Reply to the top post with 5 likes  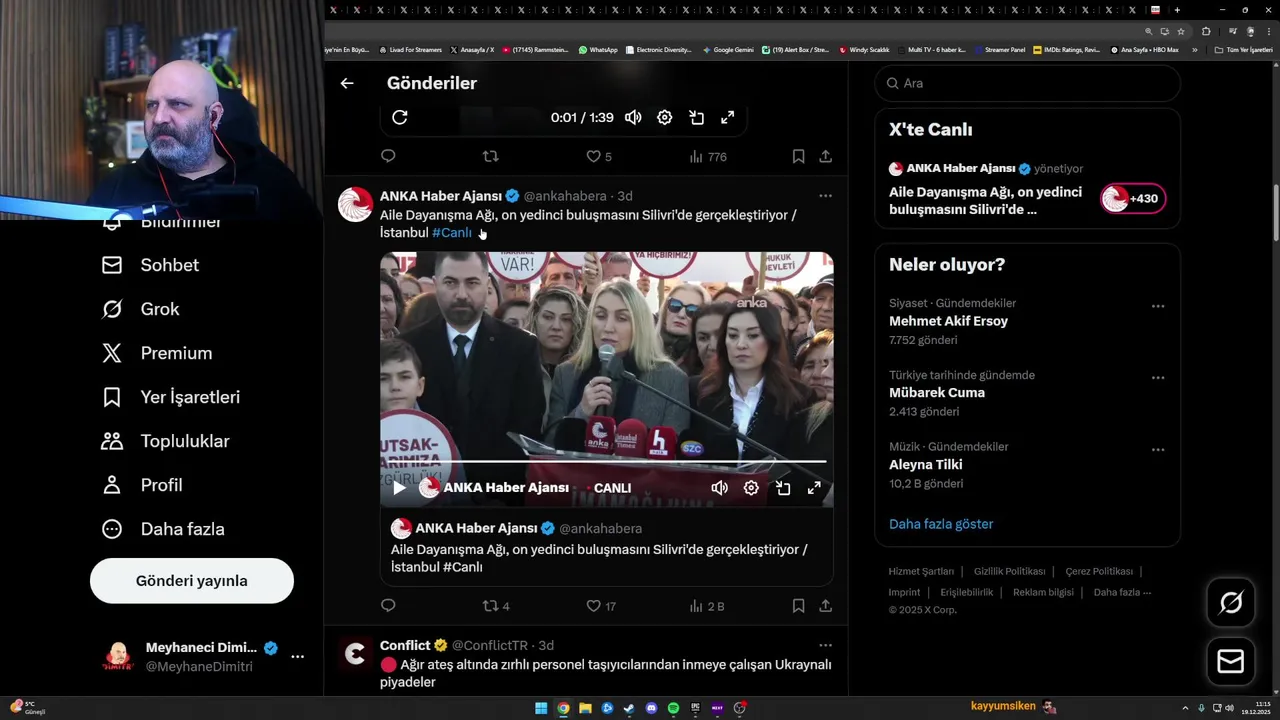pyautogui.click(x=388, y=156)
